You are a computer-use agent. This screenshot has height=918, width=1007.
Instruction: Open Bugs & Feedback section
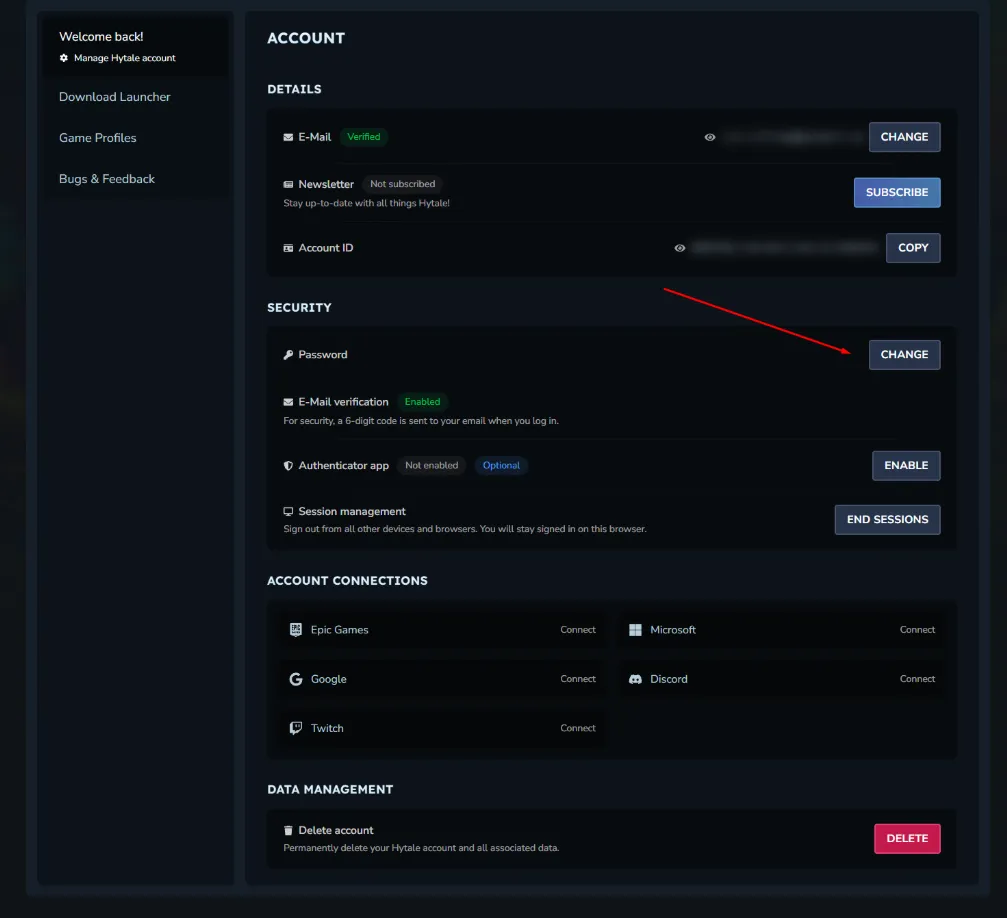tap(107, 179)
